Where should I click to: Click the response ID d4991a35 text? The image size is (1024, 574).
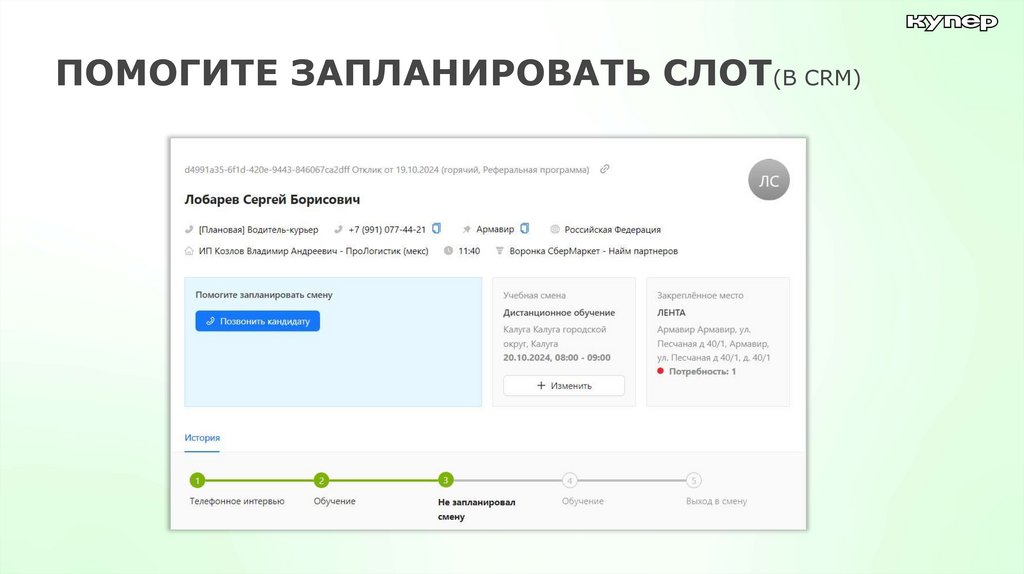coord(267,170)
